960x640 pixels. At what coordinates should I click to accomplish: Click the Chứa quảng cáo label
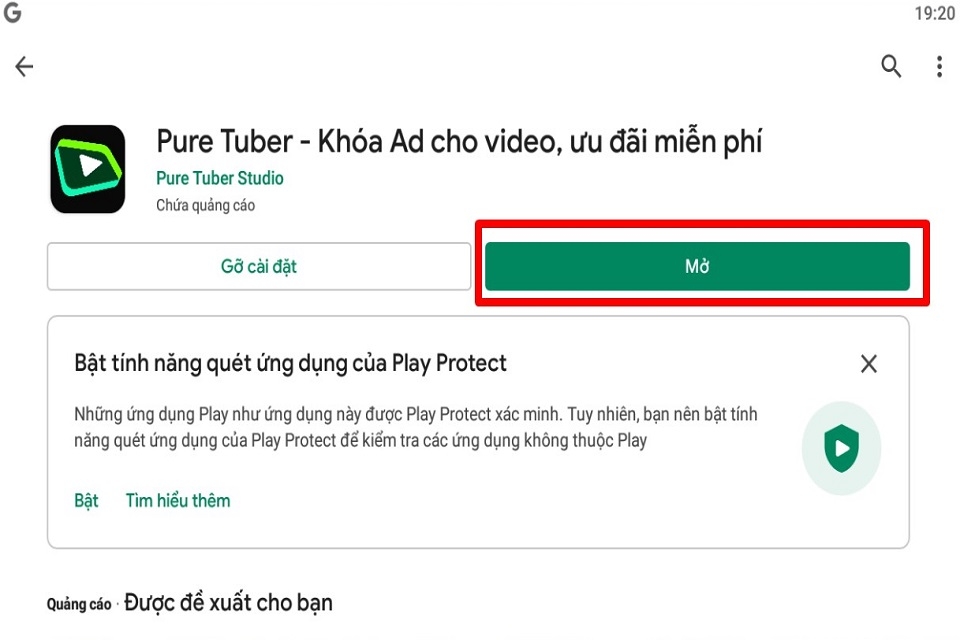(x=206, y=205)
